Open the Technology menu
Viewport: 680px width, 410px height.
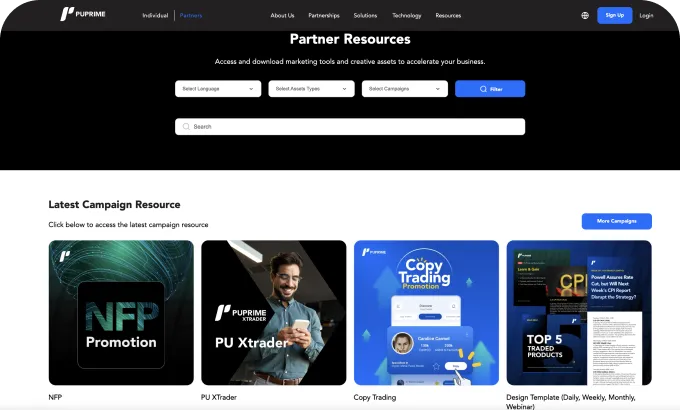click(x=407, y=16)
